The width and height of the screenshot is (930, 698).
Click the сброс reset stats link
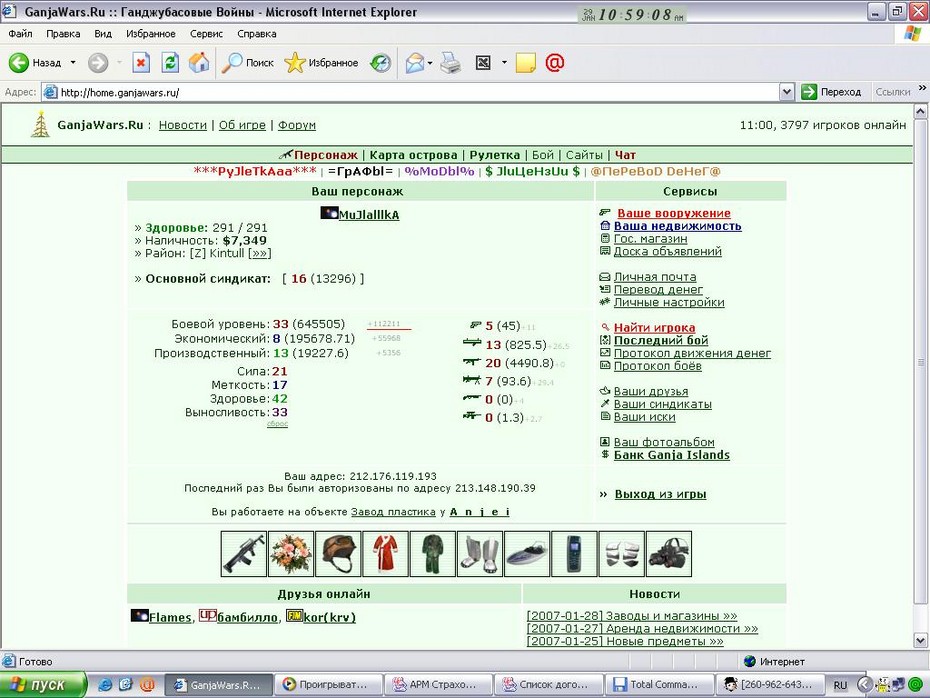[x=277, y=423]
